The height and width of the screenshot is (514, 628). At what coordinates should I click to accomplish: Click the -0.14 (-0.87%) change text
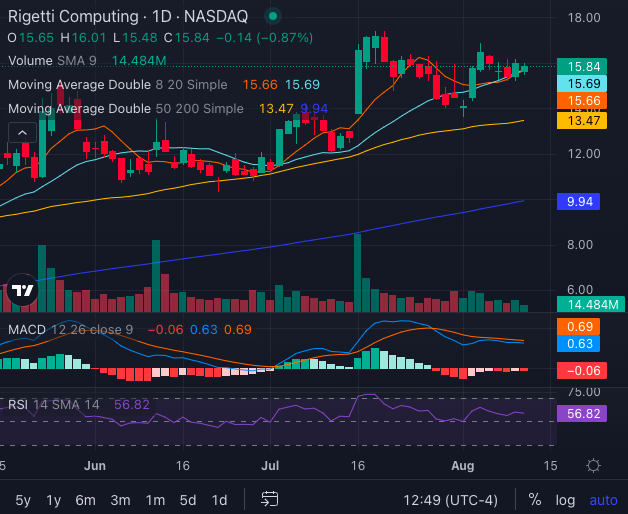pyautogui.click(x=265, y=38)
